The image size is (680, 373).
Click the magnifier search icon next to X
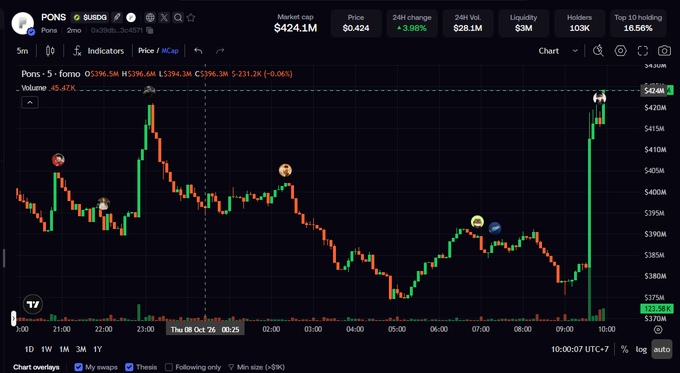(x=178, y=17)
